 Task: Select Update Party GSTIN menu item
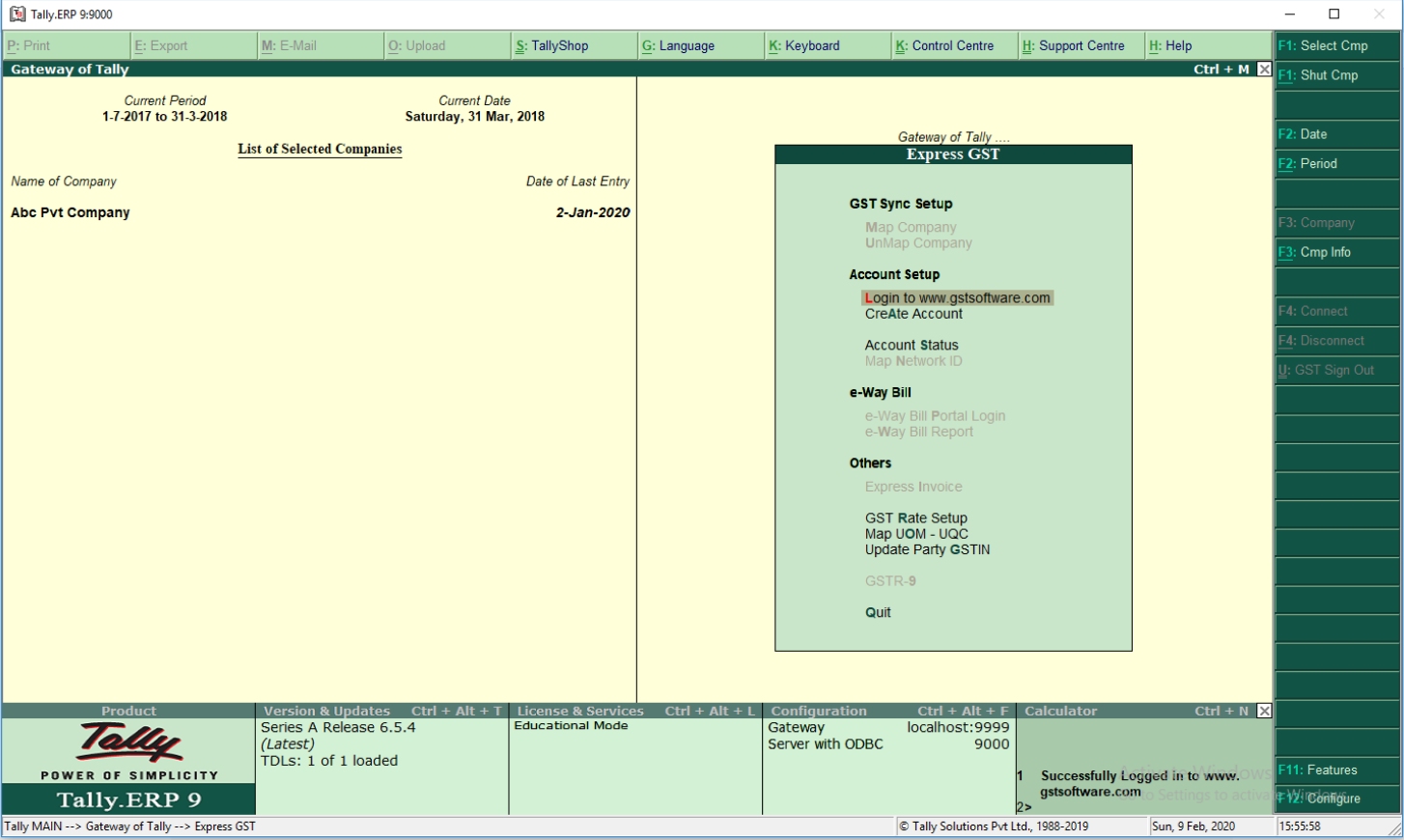click(x=927, y=550)
